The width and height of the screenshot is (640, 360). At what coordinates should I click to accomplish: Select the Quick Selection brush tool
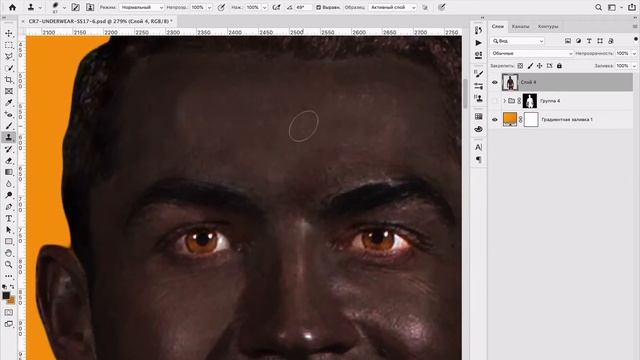pyautogui.click(x=9, y=68)
